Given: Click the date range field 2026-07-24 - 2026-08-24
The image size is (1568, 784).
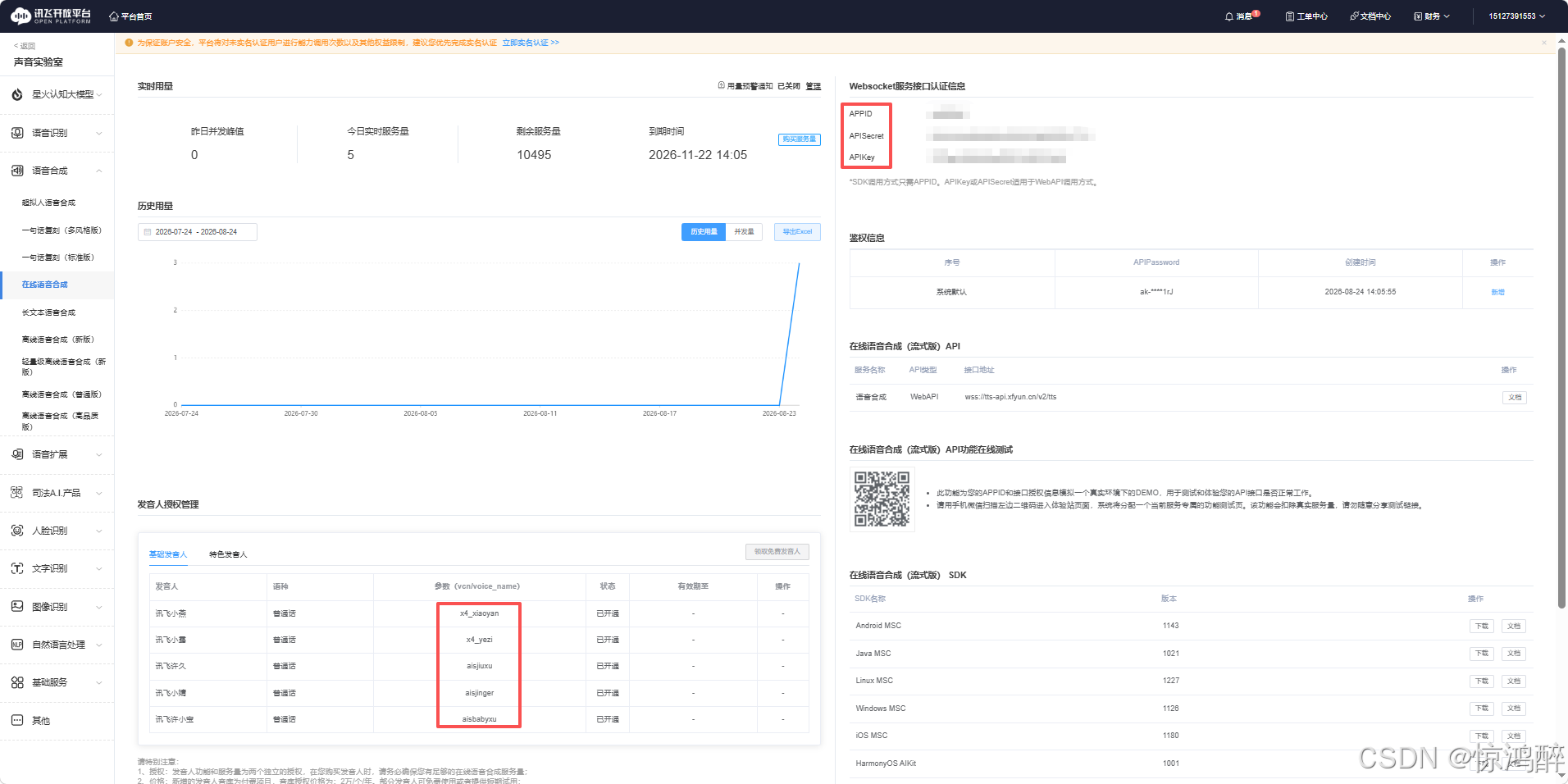Looking at the screenshot, I should (198, 232).
